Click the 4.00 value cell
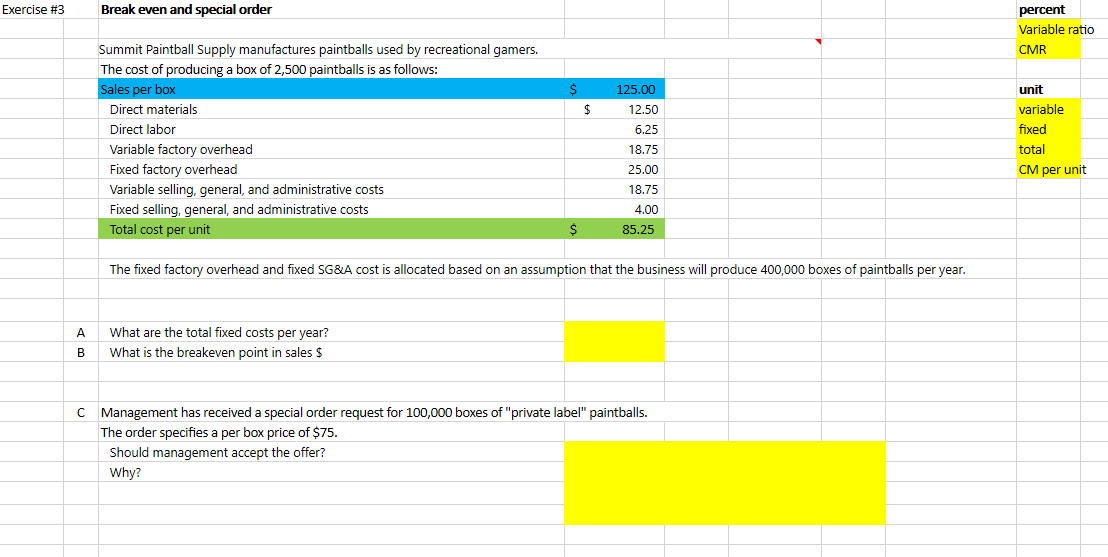 point(614,209)
